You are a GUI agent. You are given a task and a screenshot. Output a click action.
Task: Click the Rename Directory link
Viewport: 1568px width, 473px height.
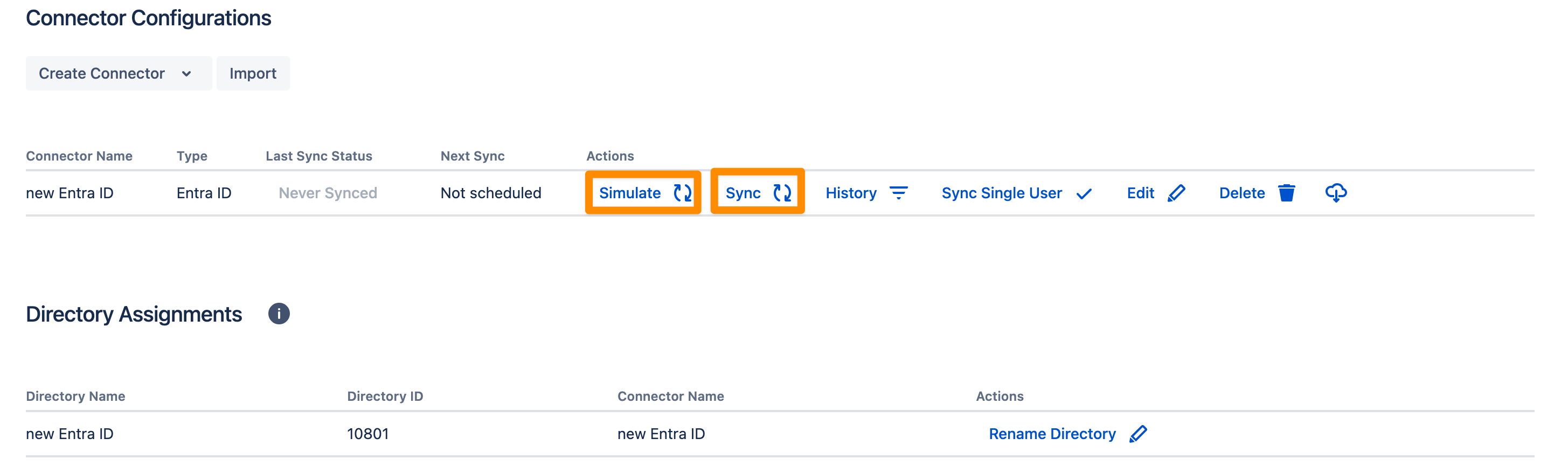click(x=1052, y=434)
